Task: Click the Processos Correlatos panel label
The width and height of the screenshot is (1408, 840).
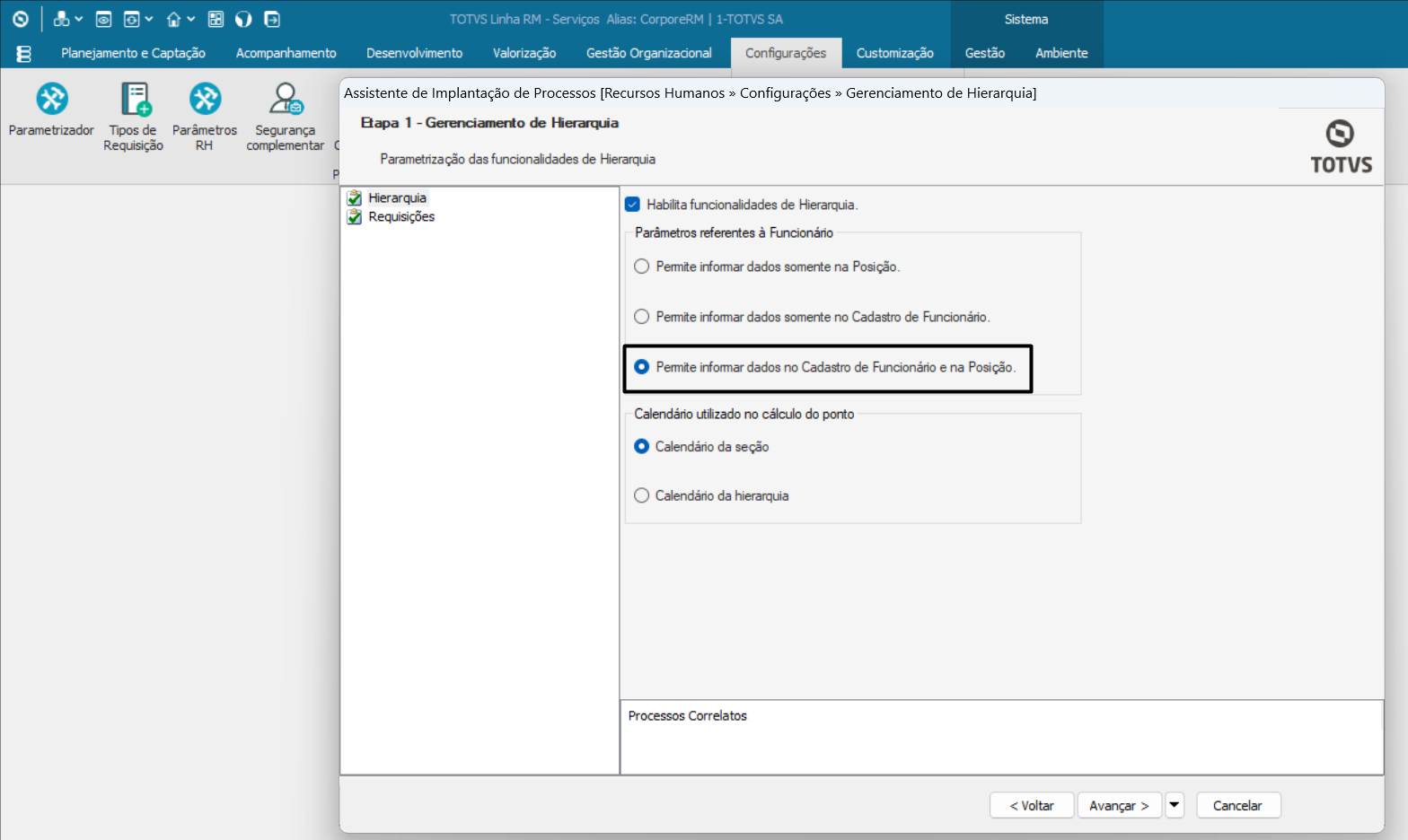Action: 688,715
